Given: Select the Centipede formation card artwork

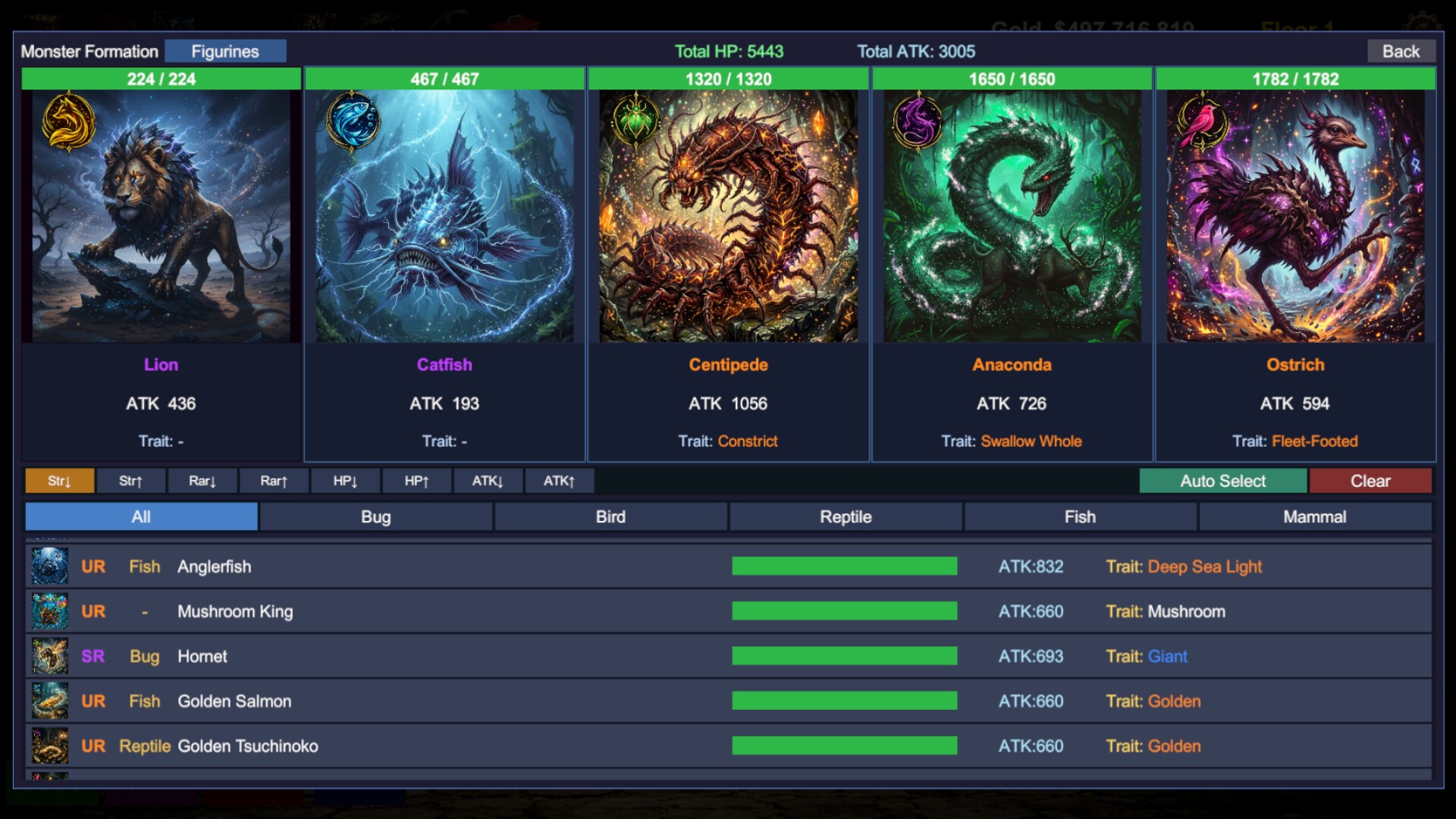Looking at the screenshot, I should click(728, 216).
